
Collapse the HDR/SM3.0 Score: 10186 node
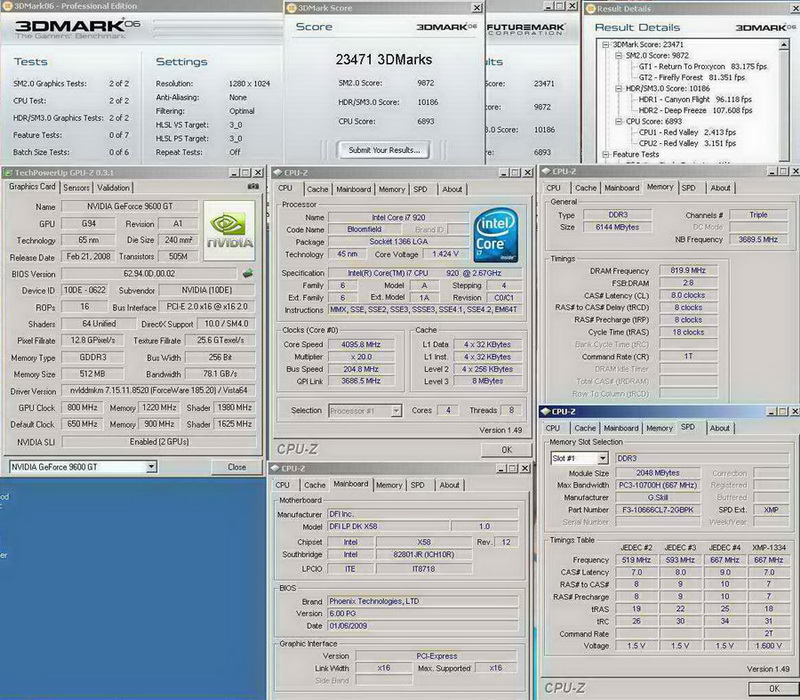click(618, 89)
